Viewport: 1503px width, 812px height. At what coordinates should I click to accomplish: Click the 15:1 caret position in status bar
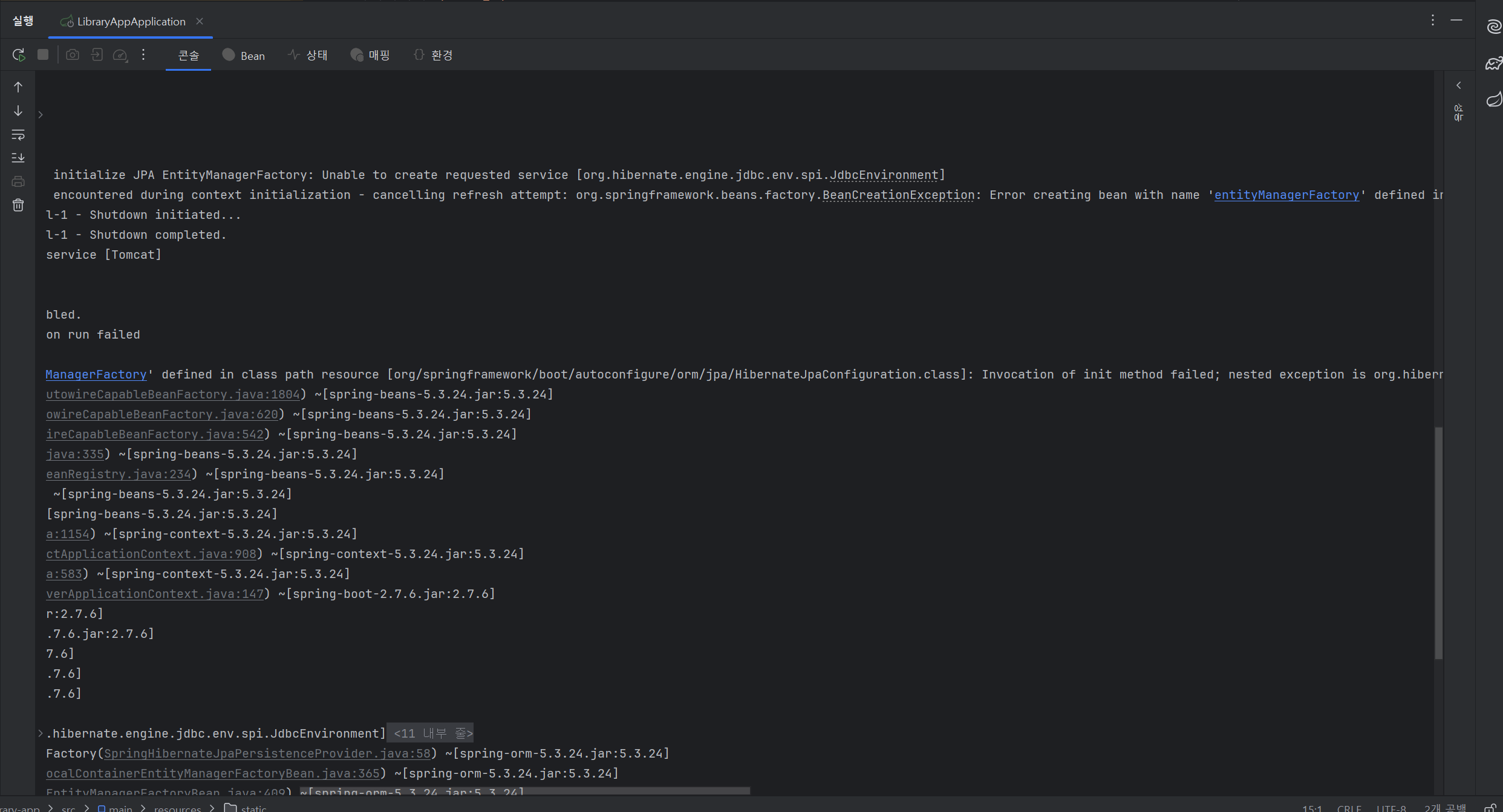tap(1312, 808)
